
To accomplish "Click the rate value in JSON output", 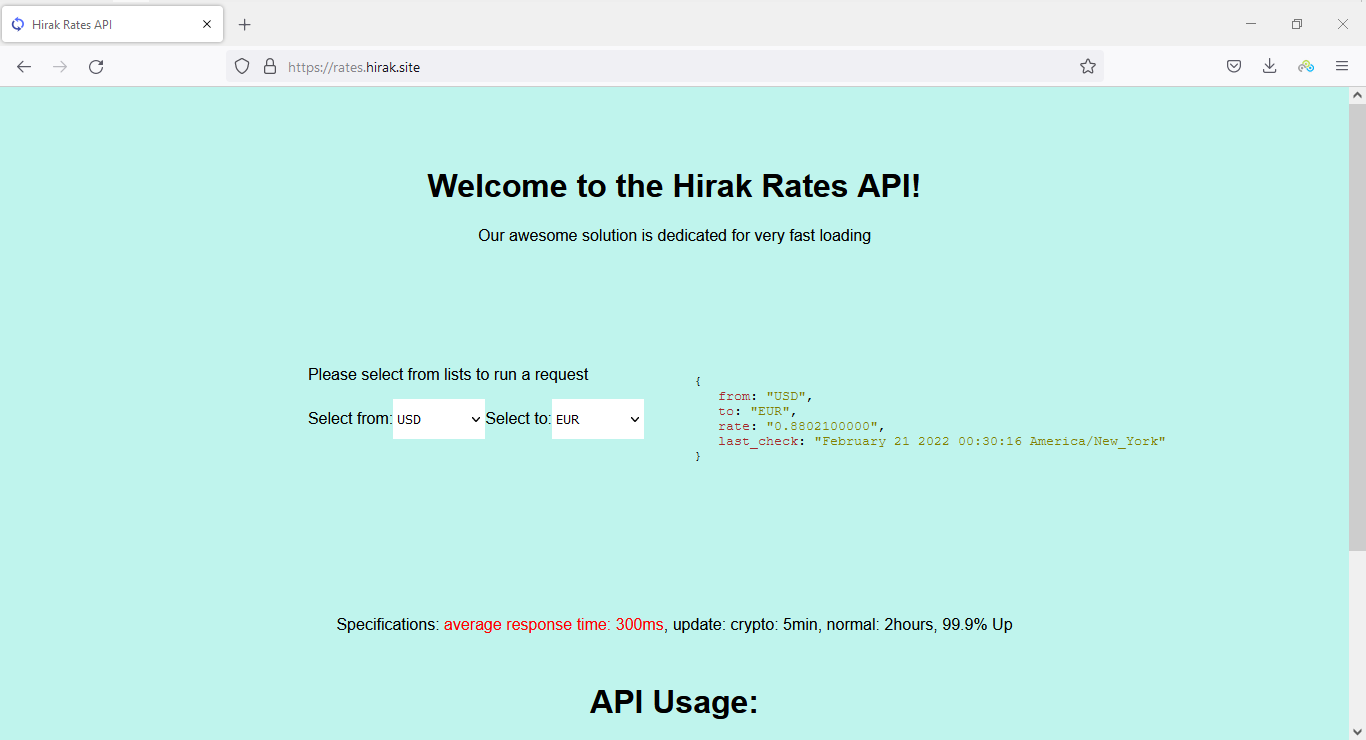I will pos(824,426).
